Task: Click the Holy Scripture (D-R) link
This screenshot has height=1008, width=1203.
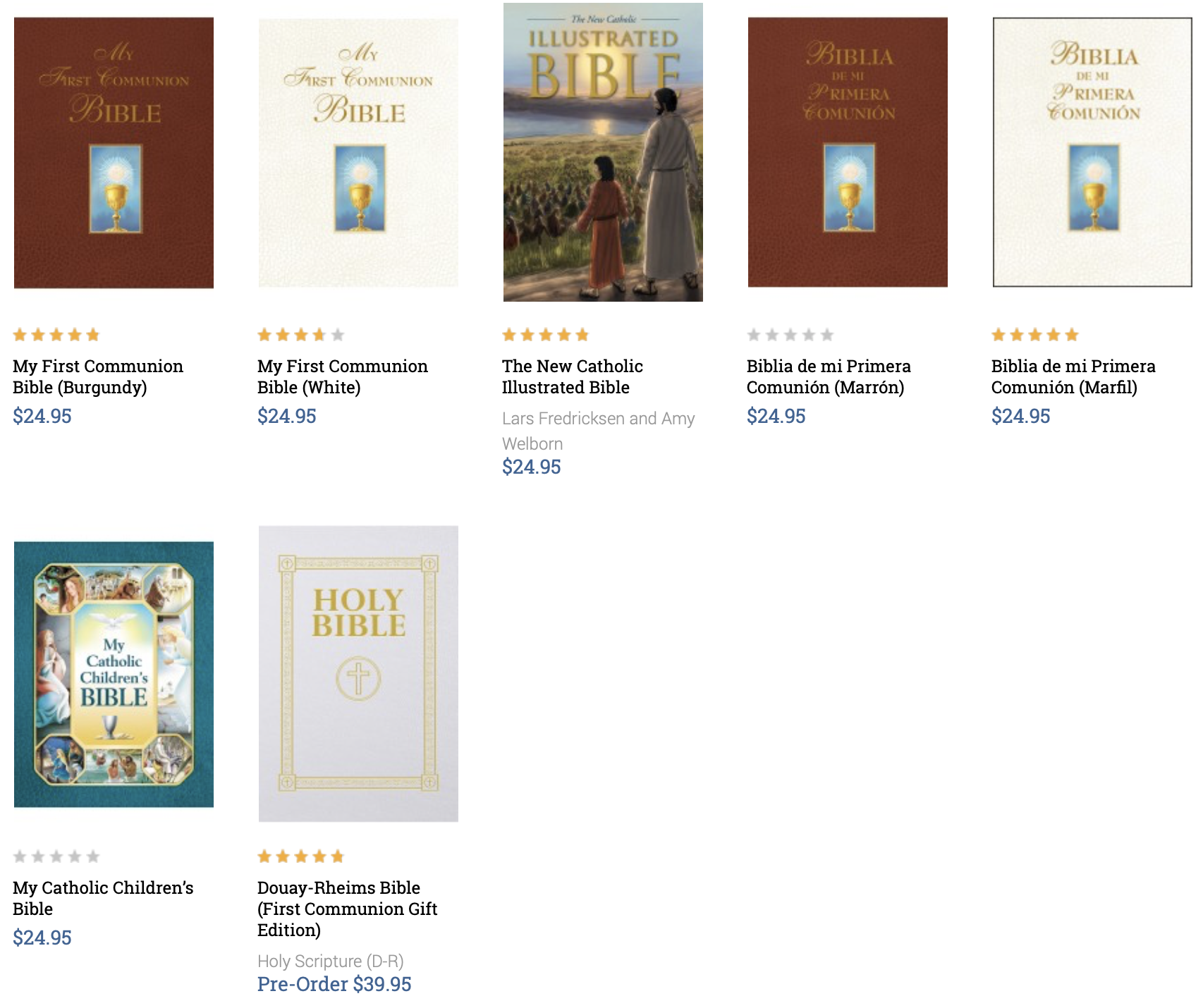Action: pos(330,961)
